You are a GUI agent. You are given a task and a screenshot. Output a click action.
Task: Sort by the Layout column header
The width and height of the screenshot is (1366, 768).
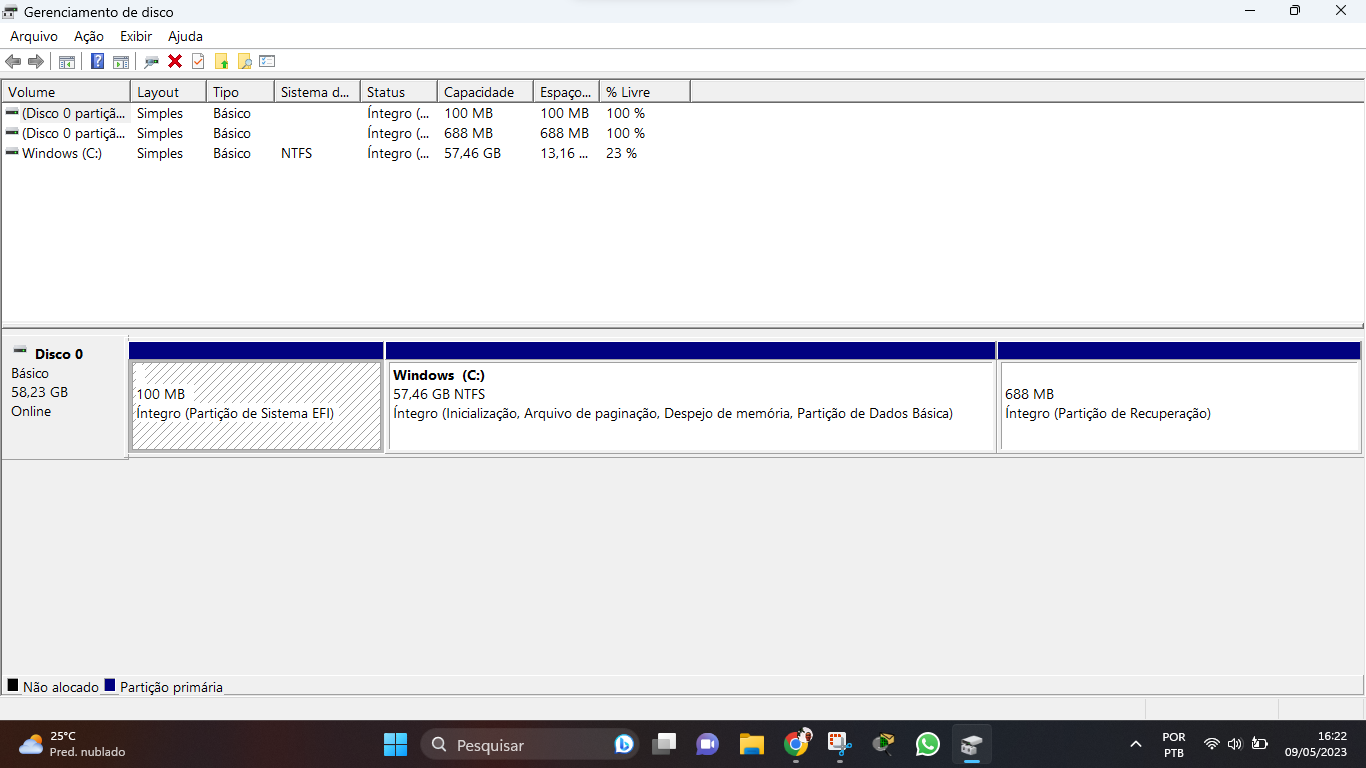(x=168, y=92)
